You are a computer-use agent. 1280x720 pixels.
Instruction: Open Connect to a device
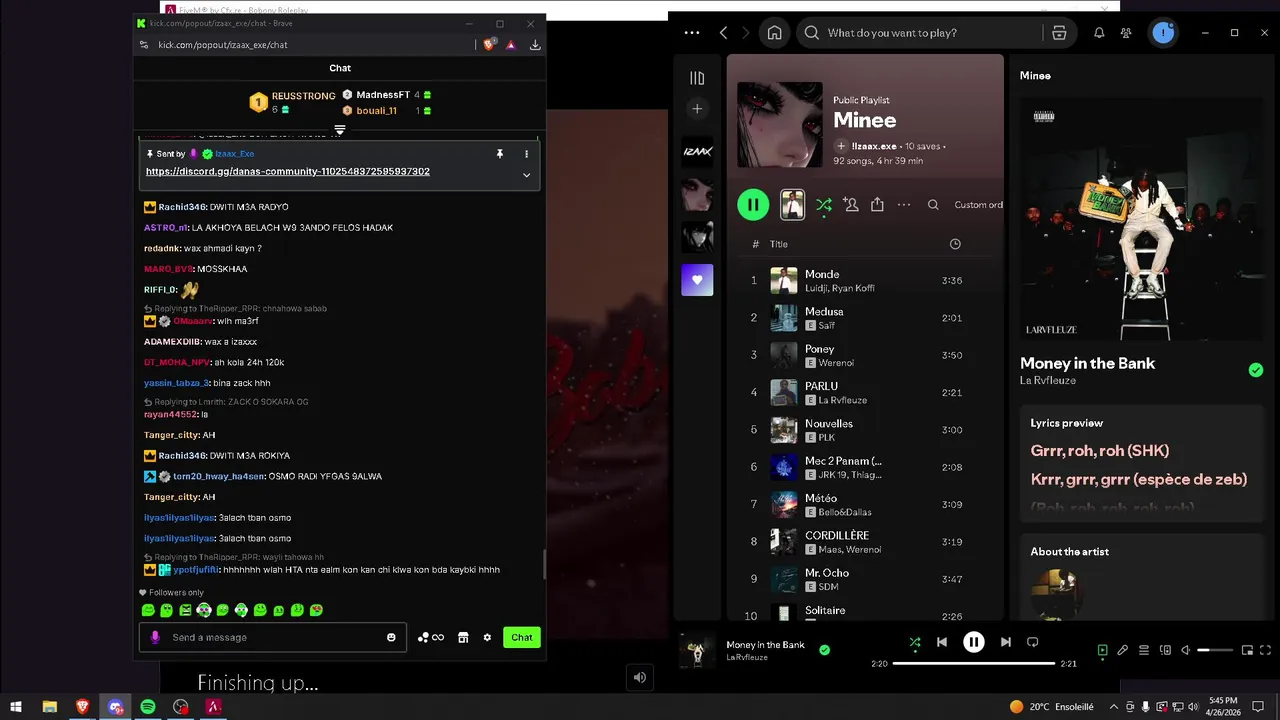[x=1165, y=650]
